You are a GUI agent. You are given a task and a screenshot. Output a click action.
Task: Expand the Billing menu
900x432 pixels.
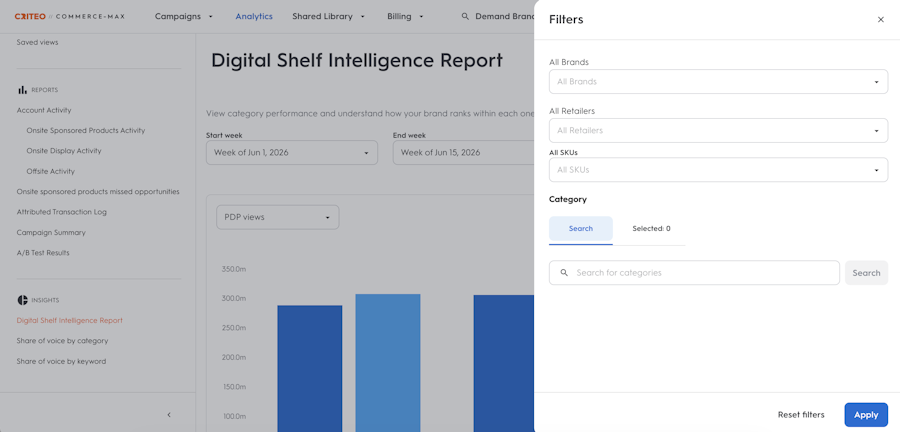pos(405,17)
